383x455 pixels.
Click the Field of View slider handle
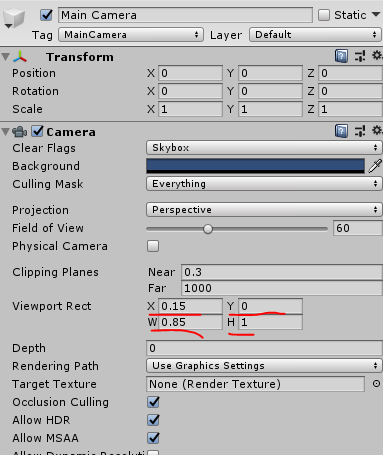(x=208, y=229)
